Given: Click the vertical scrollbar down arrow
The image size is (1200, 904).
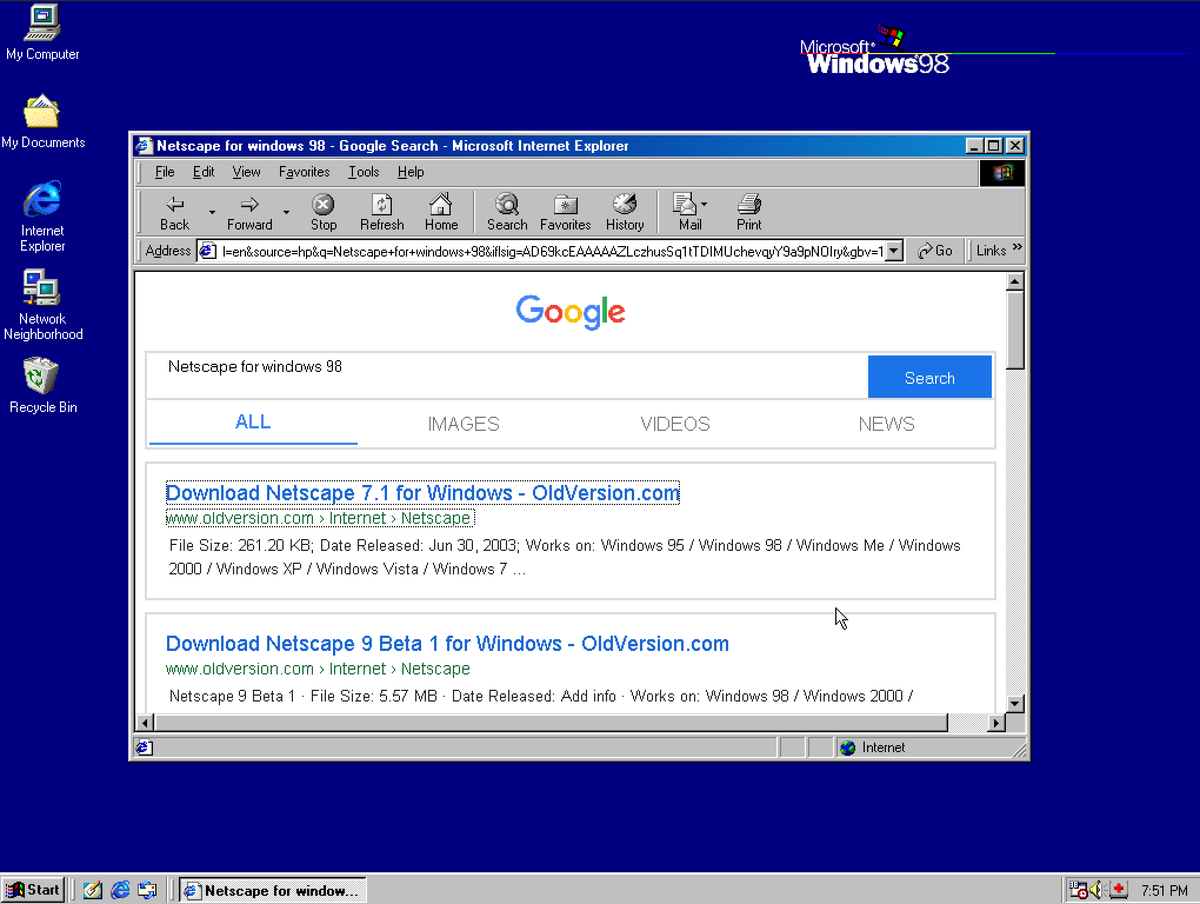Looking at the screenshot, I should pyautogui.click(x=1015, y=703).
